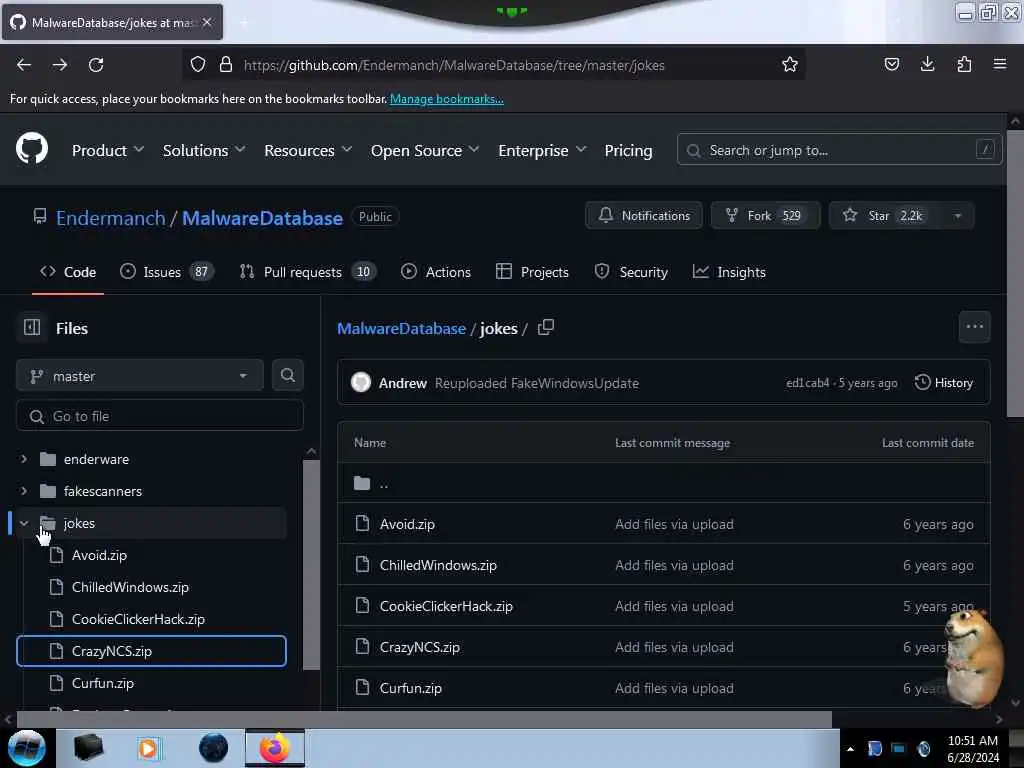Open the MalwareDatabase repository title link
Image resolution: width=1024 pixels, height=768 pixels.
(262, 217)
